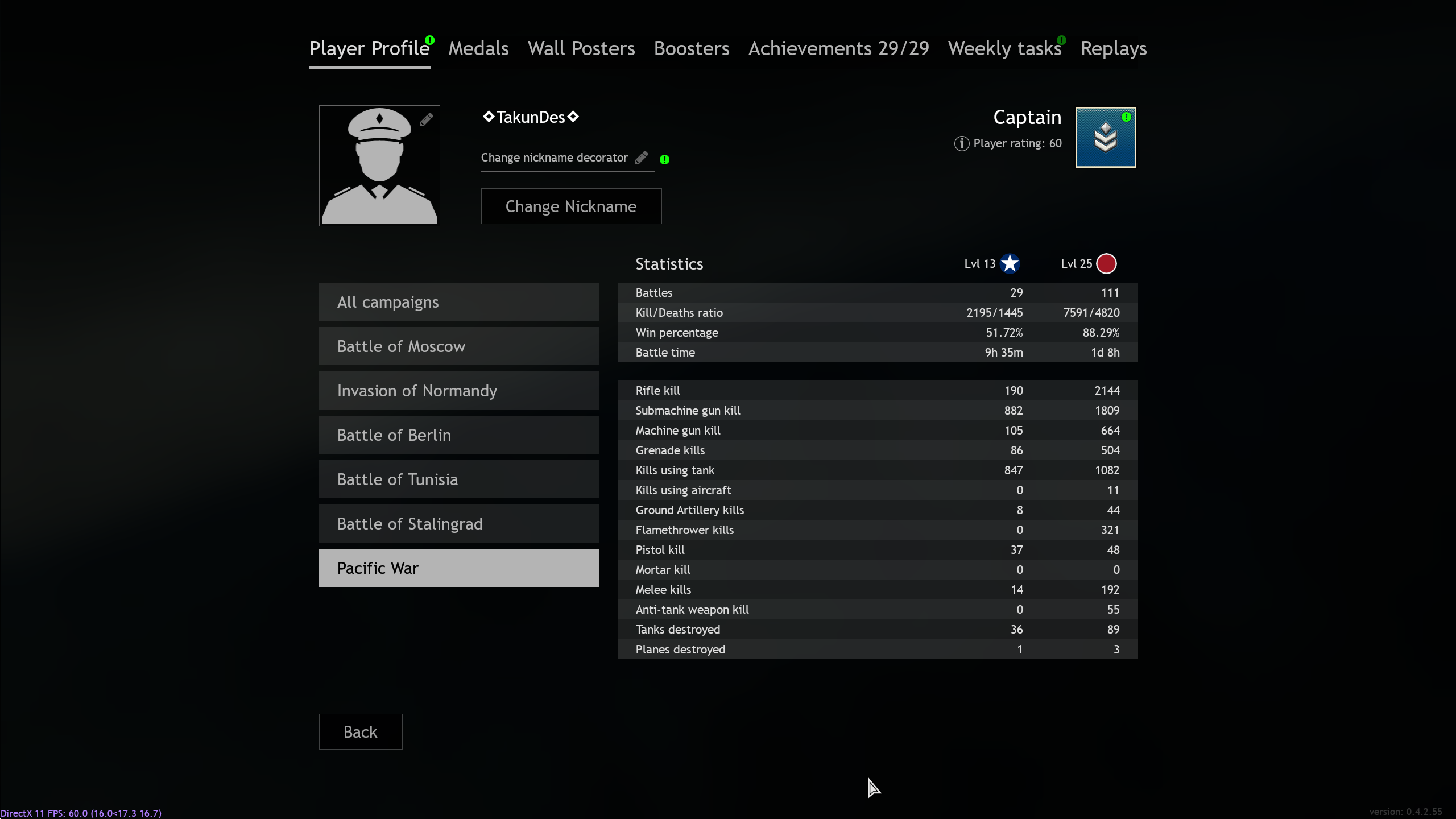Switch to the Wall Posters tab

click(581, 49)
